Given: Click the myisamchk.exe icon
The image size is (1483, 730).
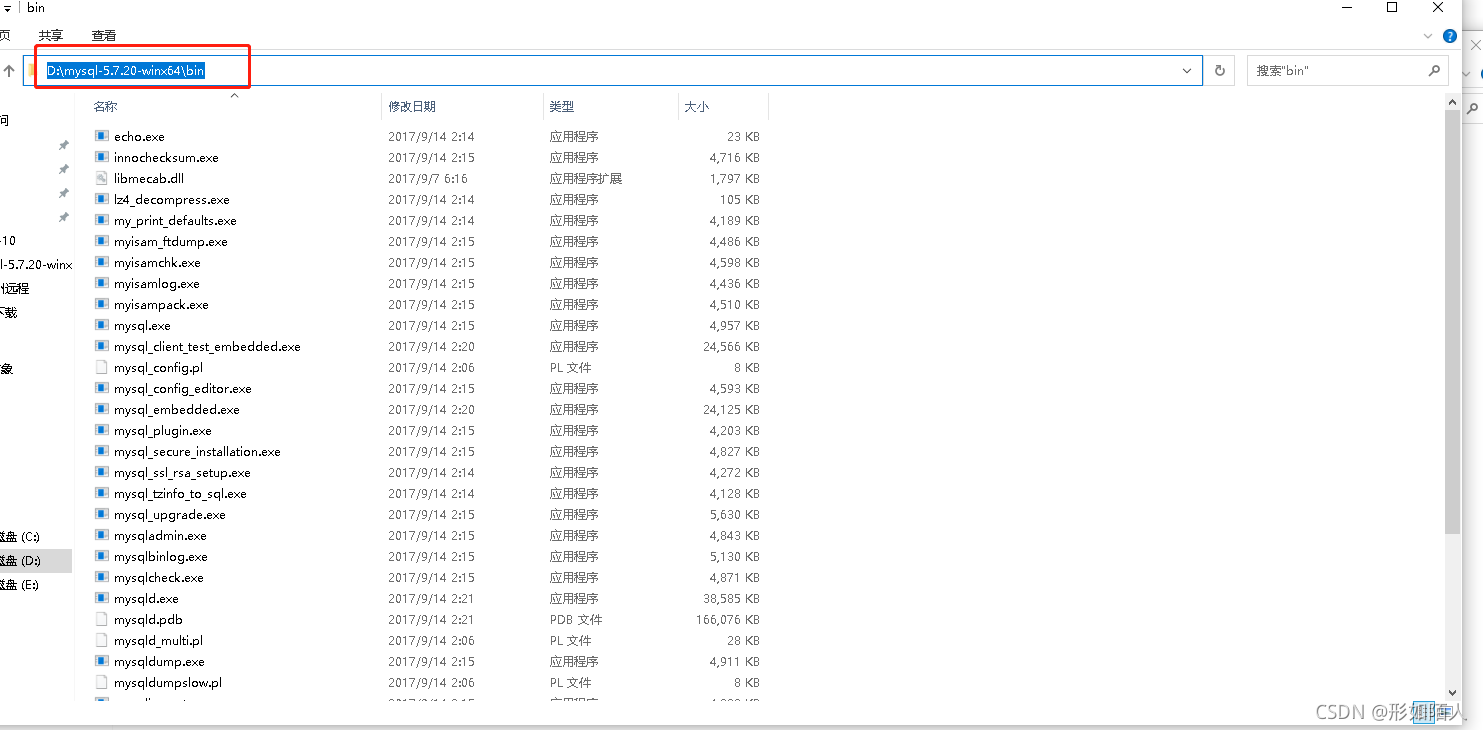Looking at the screenshot, I should tap(101, 262).
